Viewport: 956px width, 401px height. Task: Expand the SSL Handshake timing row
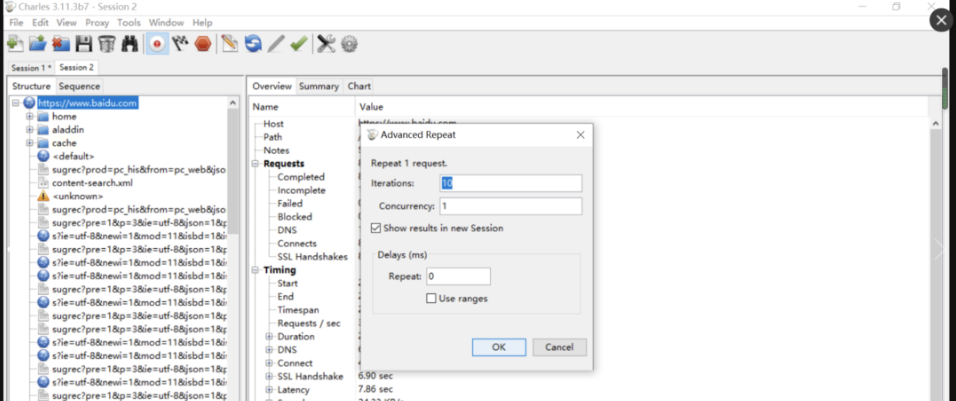pyautogui.click(x=269, y=377)
